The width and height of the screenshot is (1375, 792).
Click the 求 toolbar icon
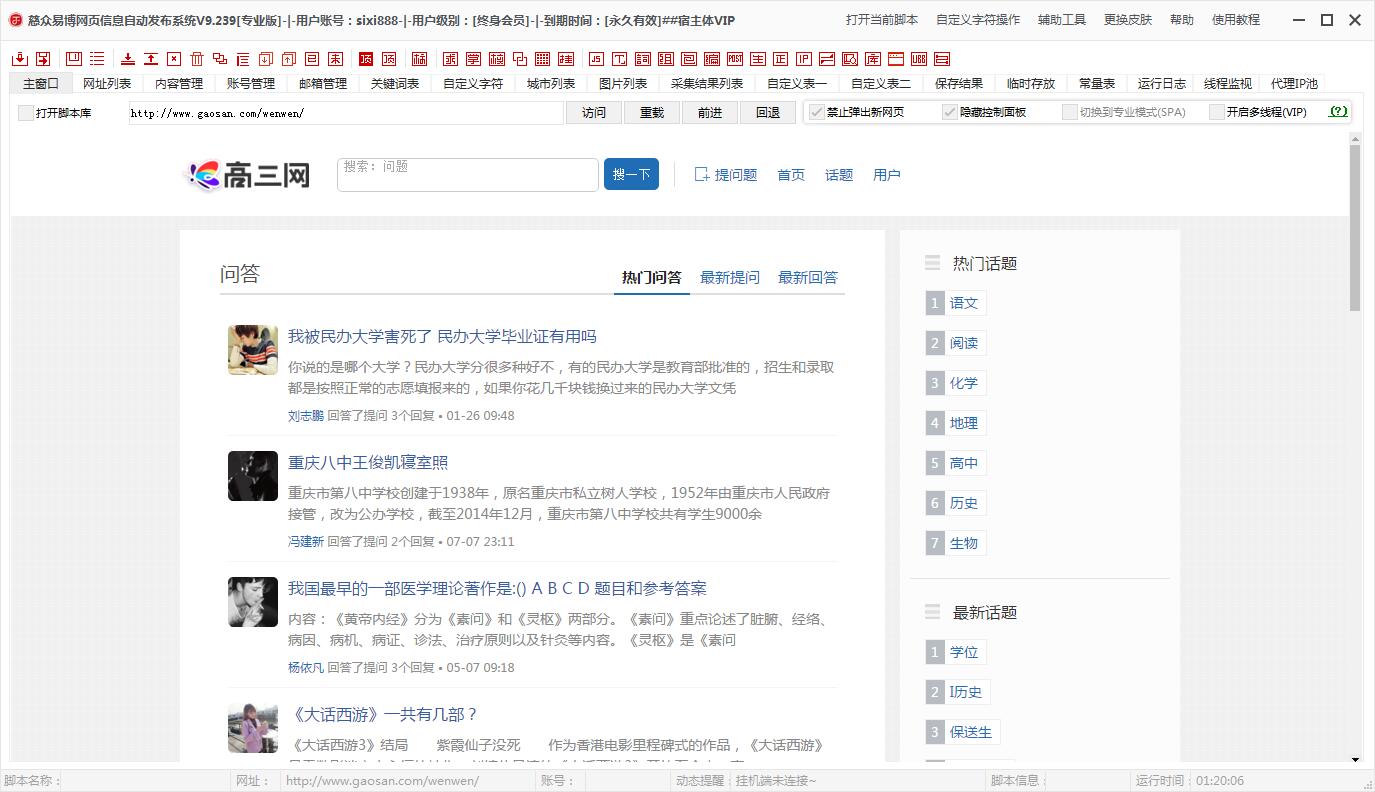coord(452,59)
